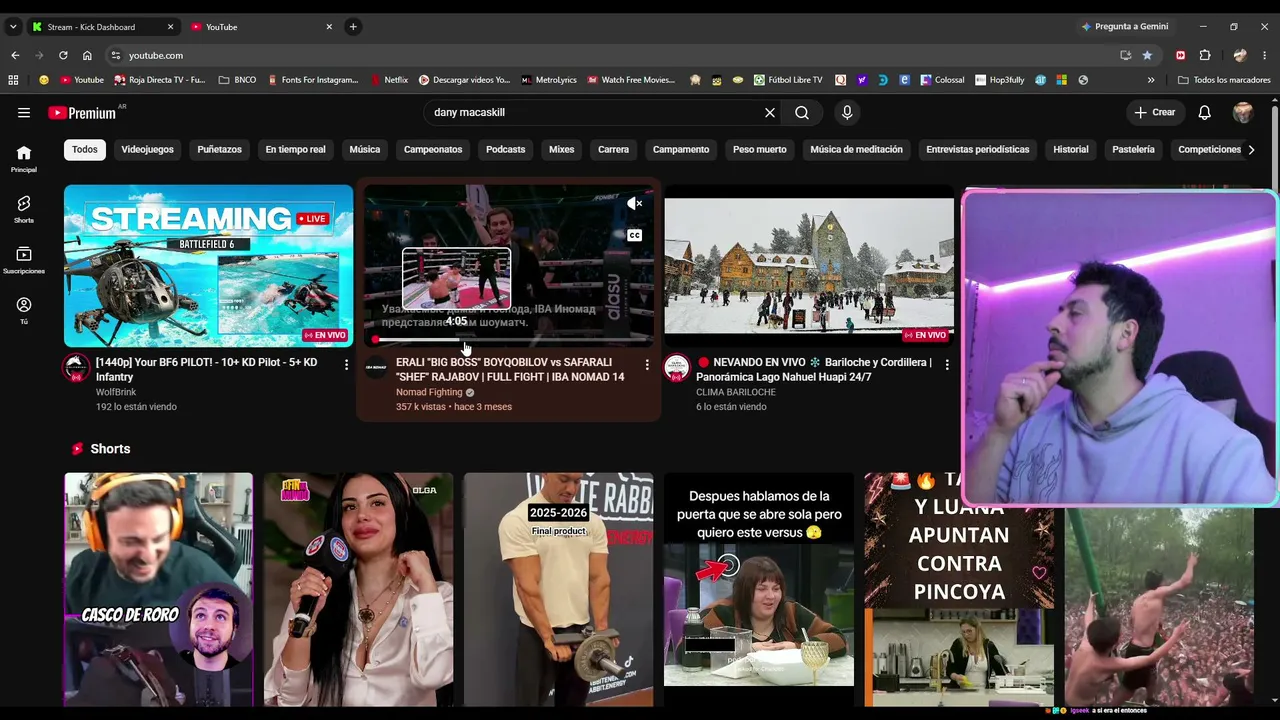Filter by Puñetazos chip
This screenshot has height=720, width=1280.
coord(219,150)
